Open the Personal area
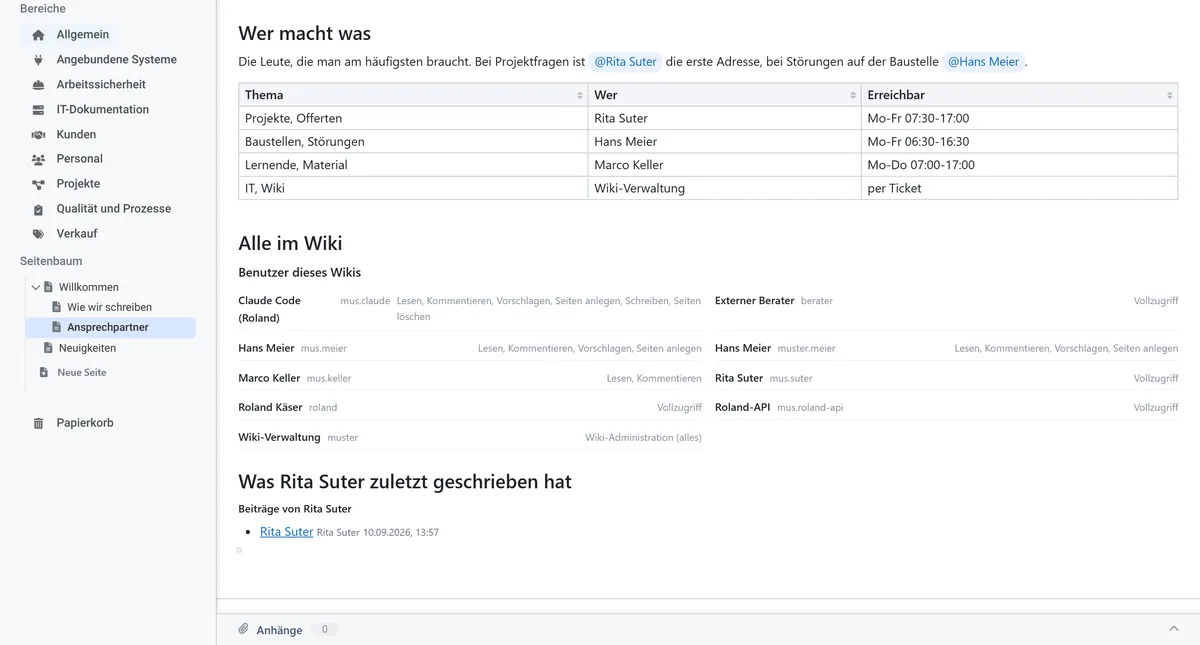The width and height of the screenshot is (1200, 645). point(80,159)
